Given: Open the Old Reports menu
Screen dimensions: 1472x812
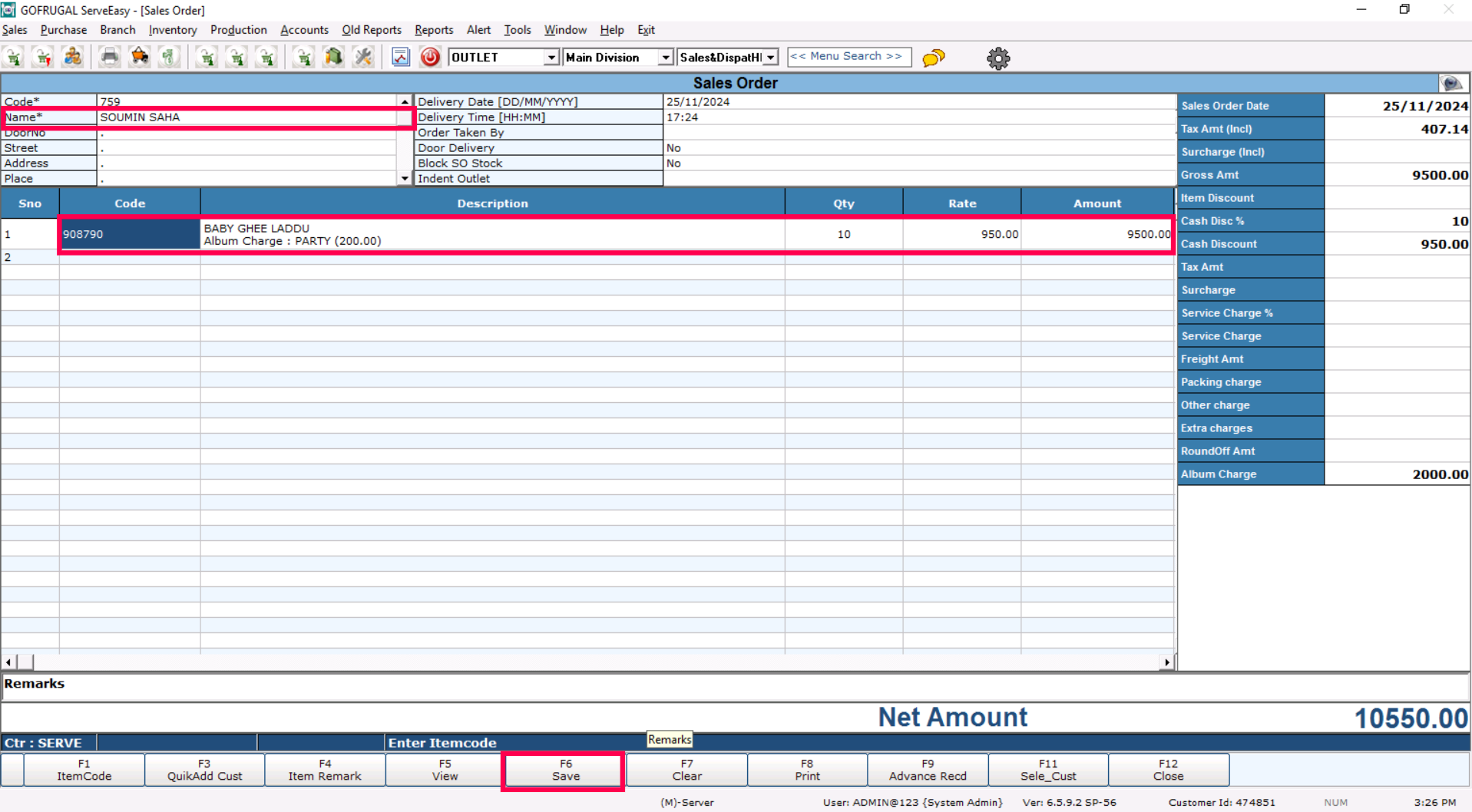Looking at the screenshot, I should (372, 30).
